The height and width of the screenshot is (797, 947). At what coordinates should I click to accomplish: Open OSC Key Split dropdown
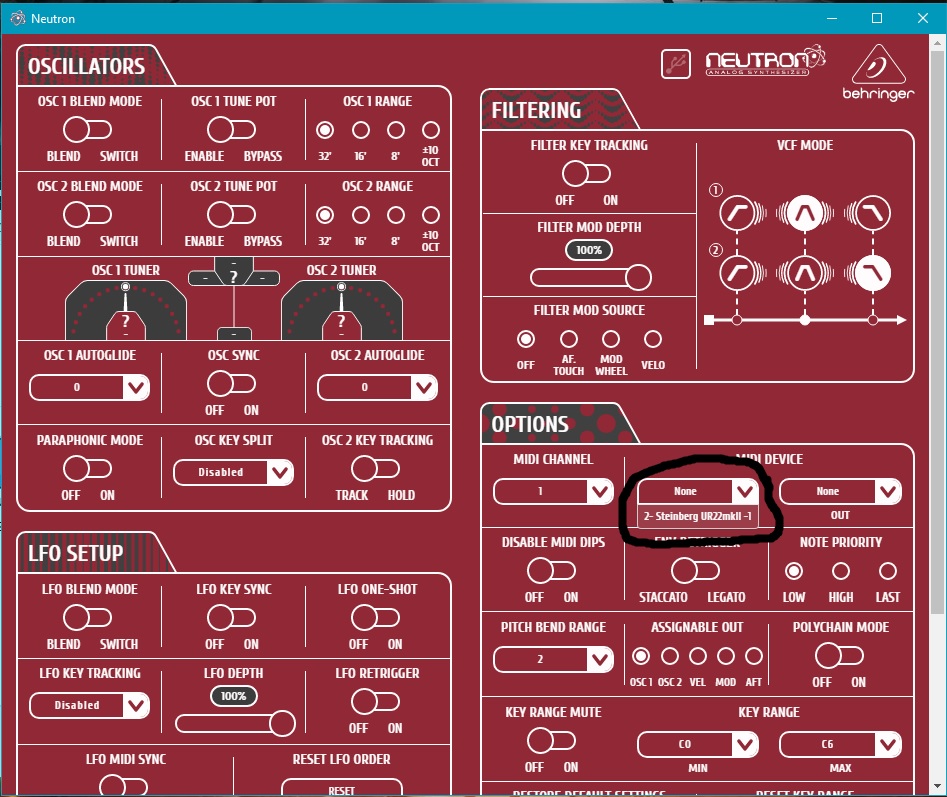(234, 472)
